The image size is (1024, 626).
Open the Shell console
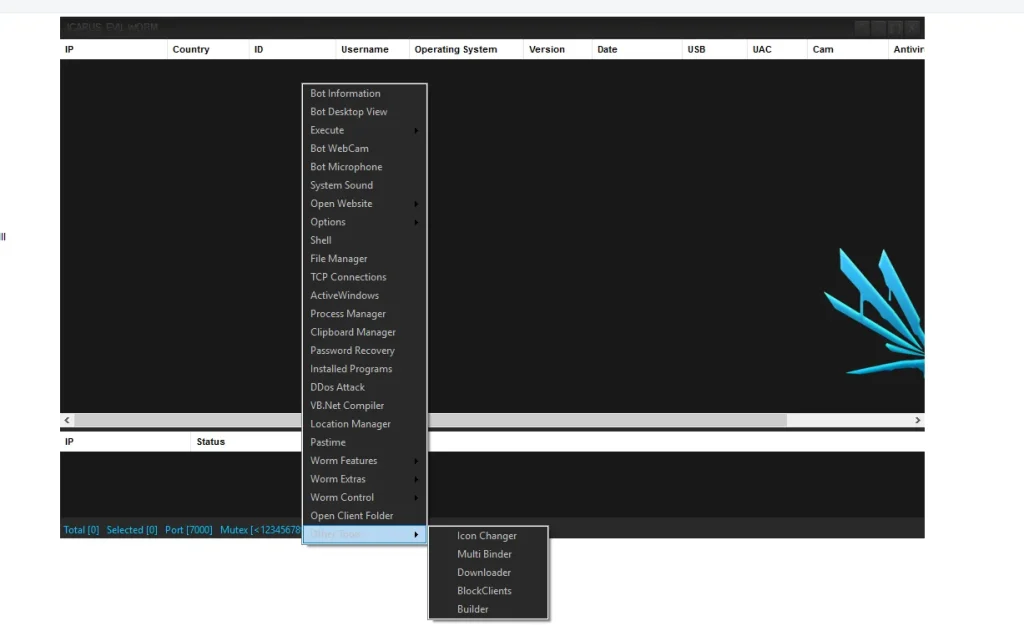point(320,240)
